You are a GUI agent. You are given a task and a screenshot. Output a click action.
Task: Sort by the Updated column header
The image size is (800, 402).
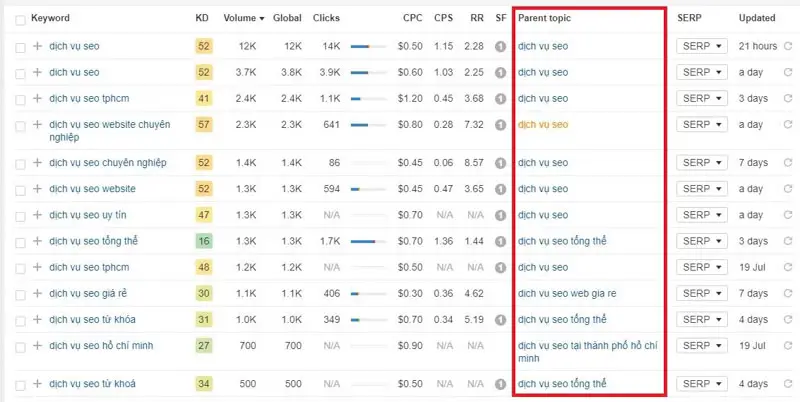coord(757,18)
